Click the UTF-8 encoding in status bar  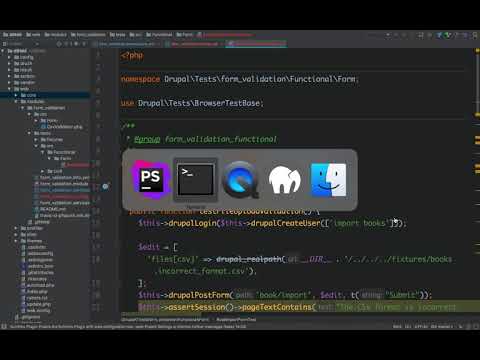[x=421, y=326]
